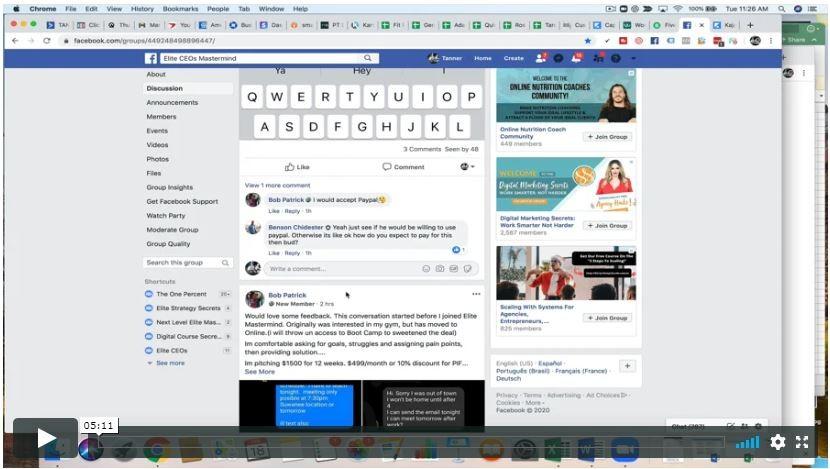Set the video player volume with the blue bars
Image resolution: width=830 pixels, height=469 pixels.
[748, 441]
